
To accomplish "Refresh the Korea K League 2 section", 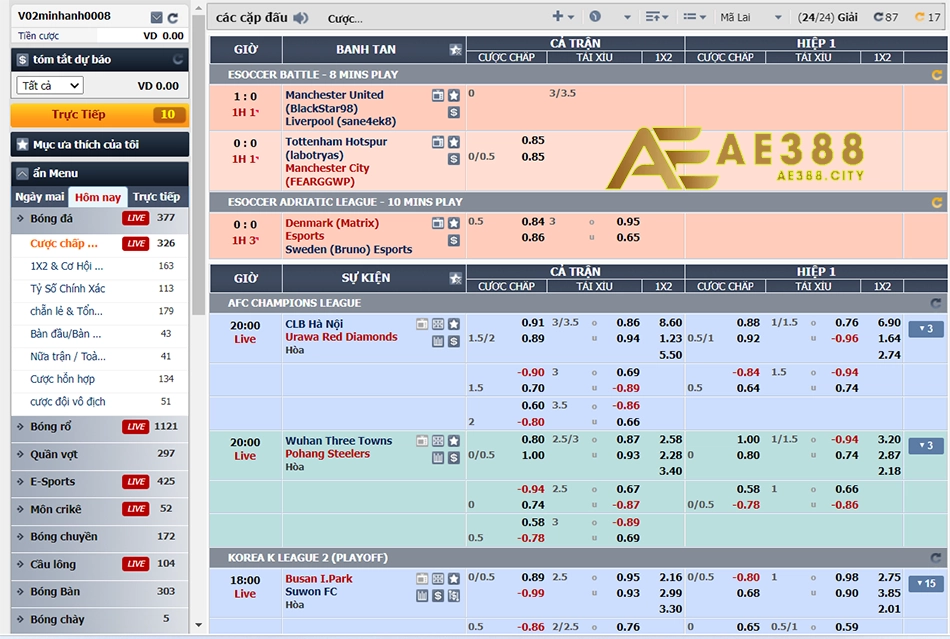I will coord(937,558).
